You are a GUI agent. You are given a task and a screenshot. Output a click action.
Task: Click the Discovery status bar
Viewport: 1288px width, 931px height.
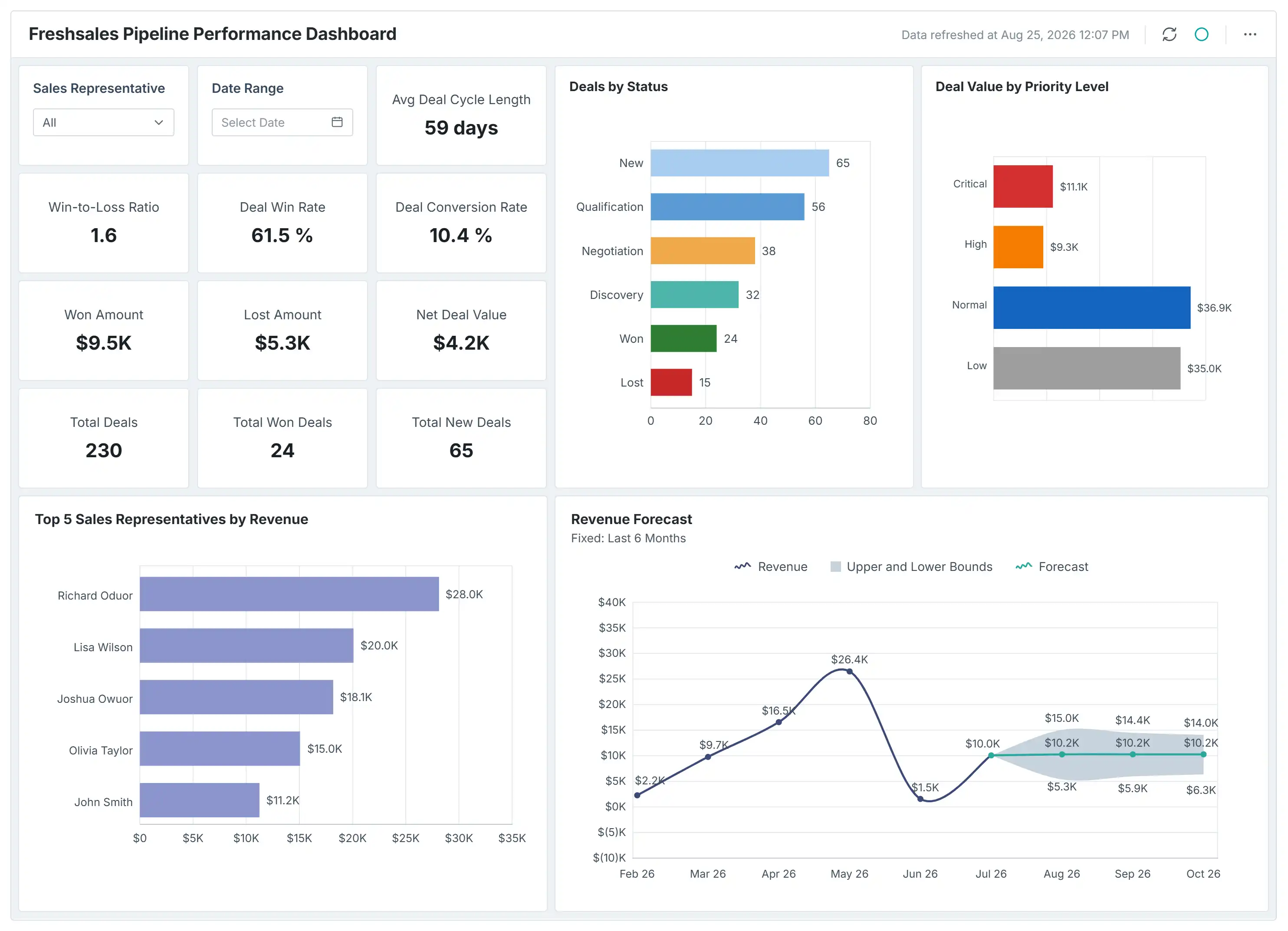[x=694, y=295]
